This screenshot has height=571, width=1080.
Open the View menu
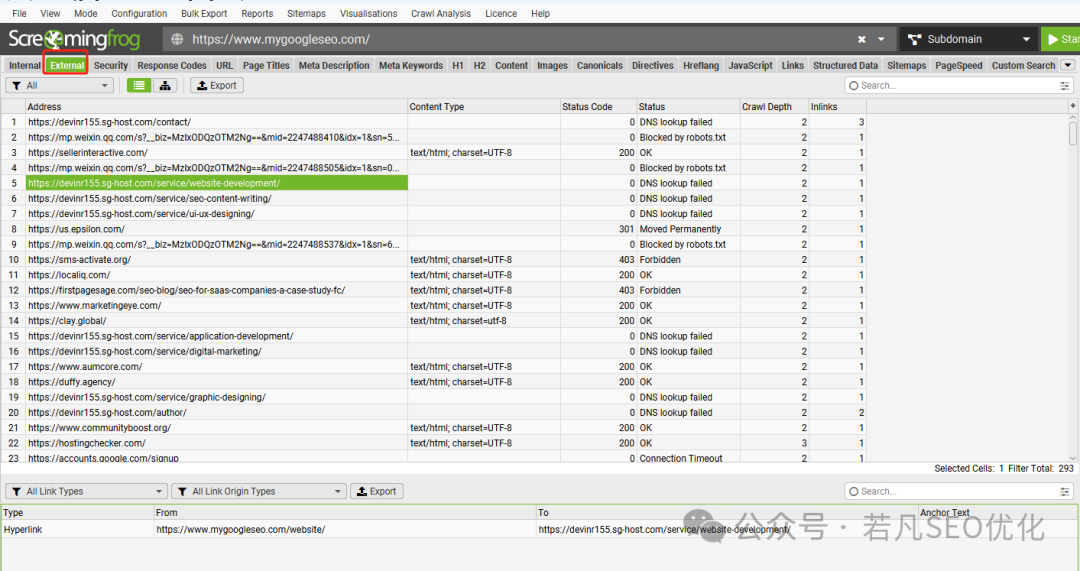click(50, 13)
